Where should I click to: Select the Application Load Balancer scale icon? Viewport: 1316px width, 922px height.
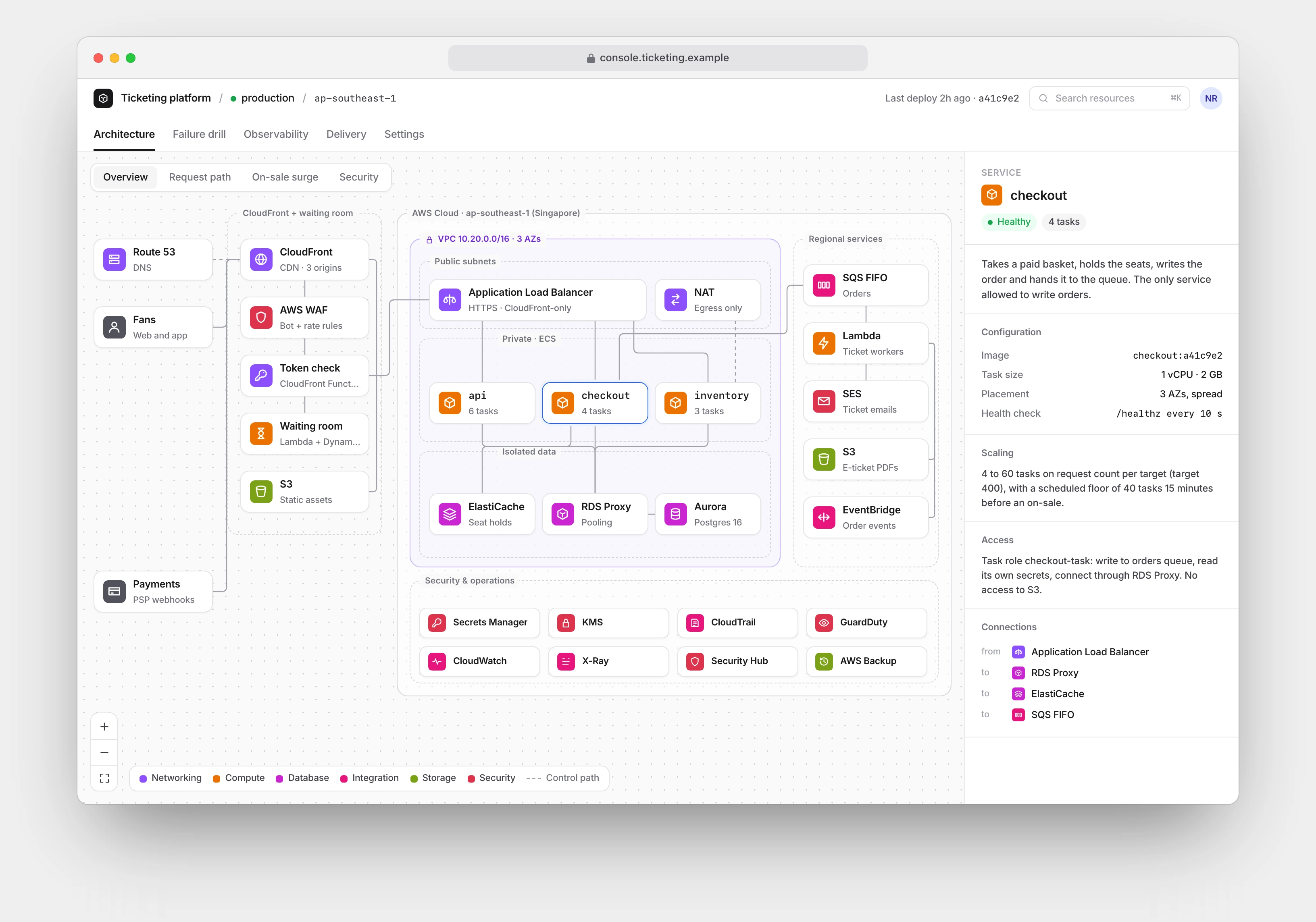[x=450, y=300]
